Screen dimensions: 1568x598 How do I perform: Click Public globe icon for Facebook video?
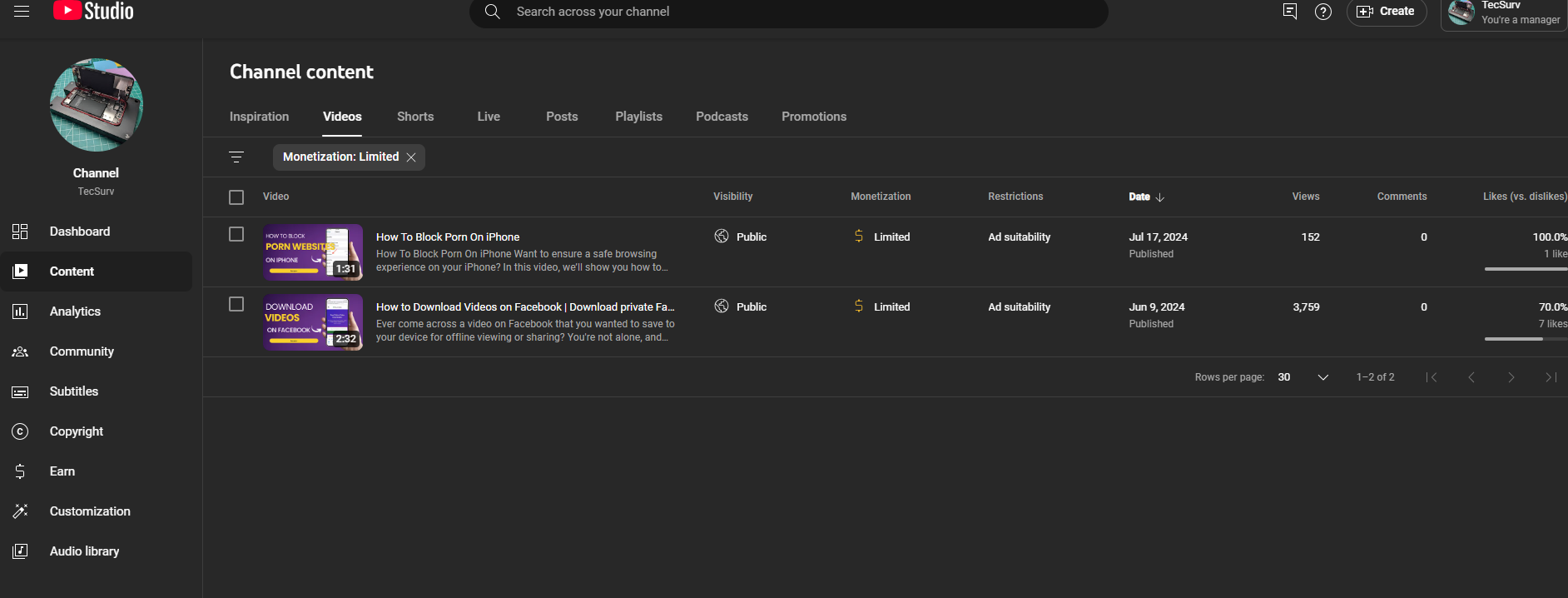[722, 306]
